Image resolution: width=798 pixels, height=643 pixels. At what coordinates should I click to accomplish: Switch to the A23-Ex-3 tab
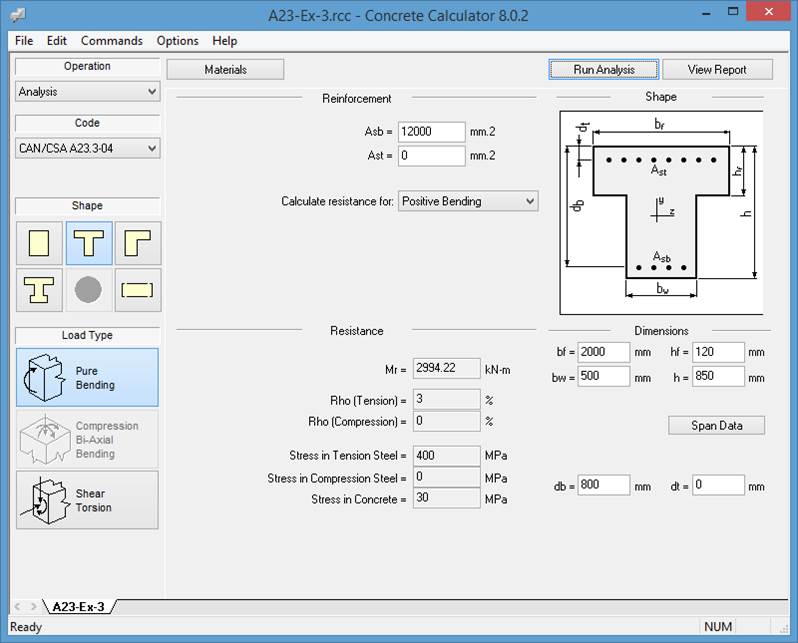[x=78, y=606]
